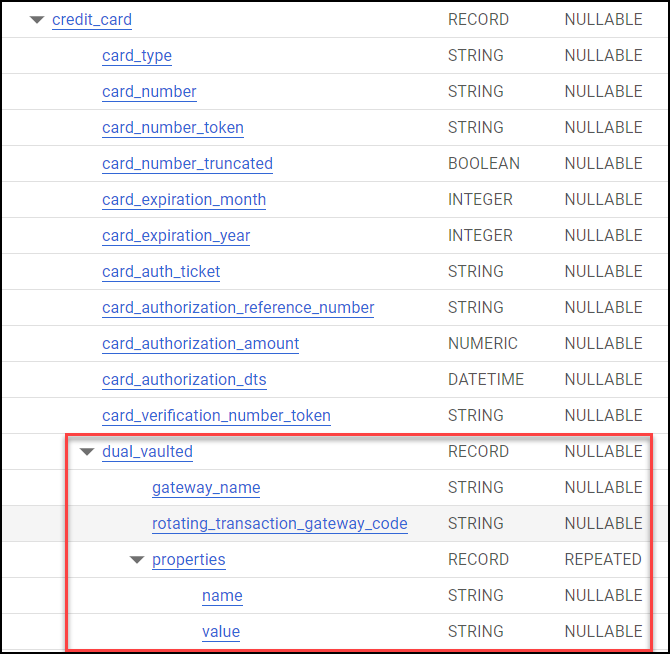Screen dimensions: 670x654
Task: Click rotating_transaction_gateway_code link
Action: point(279,524)
